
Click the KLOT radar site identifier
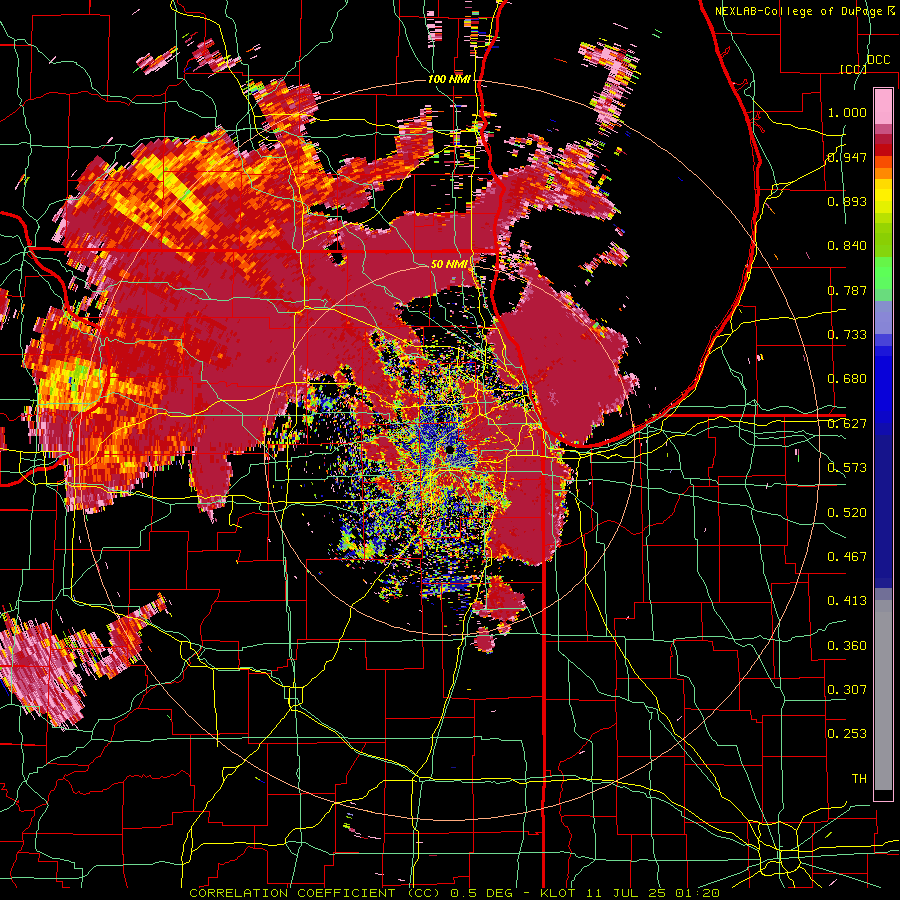[558, 893]
